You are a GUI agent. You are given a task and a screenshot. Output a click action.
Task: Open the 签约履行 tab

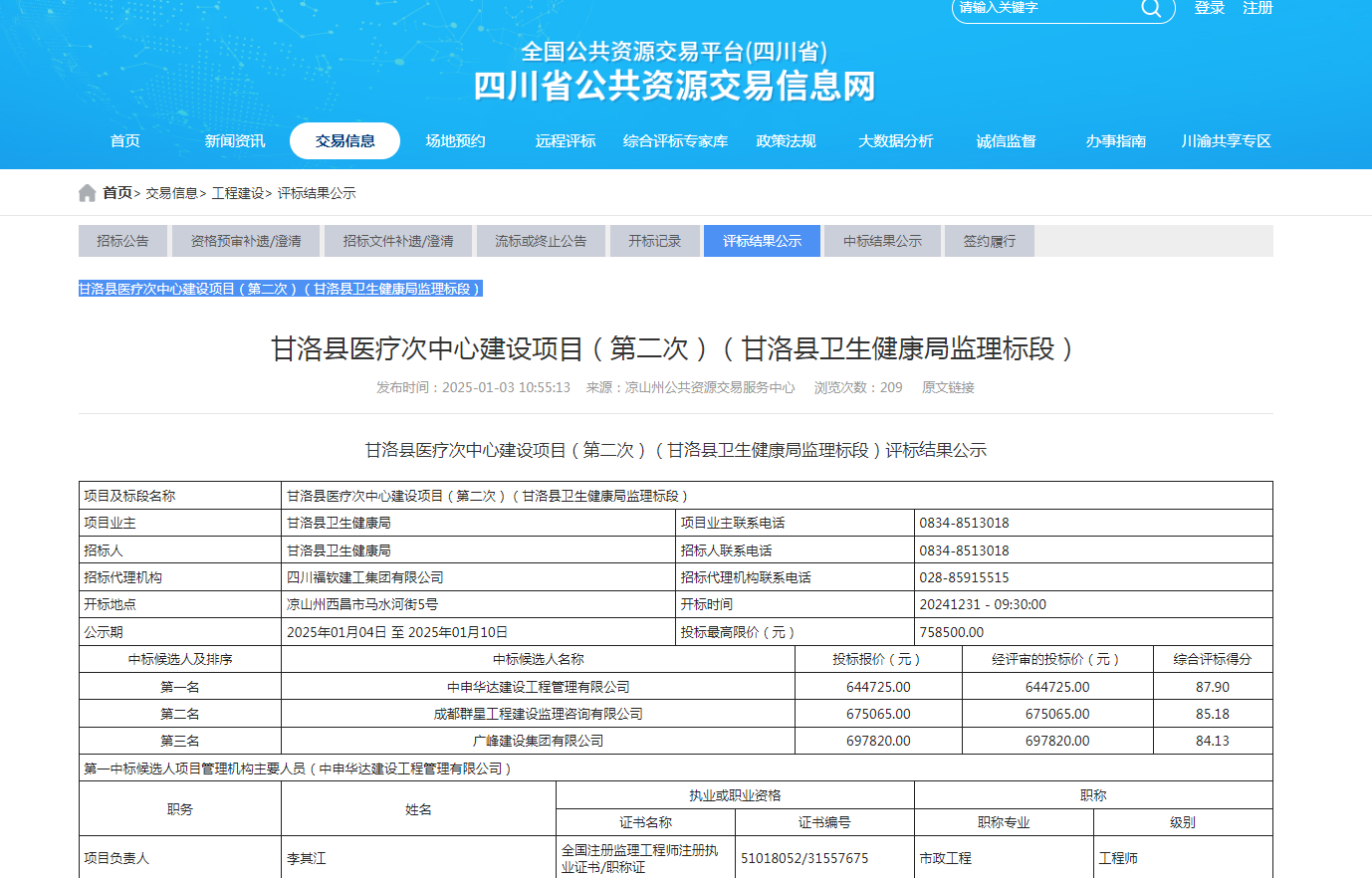pos(989,241)
